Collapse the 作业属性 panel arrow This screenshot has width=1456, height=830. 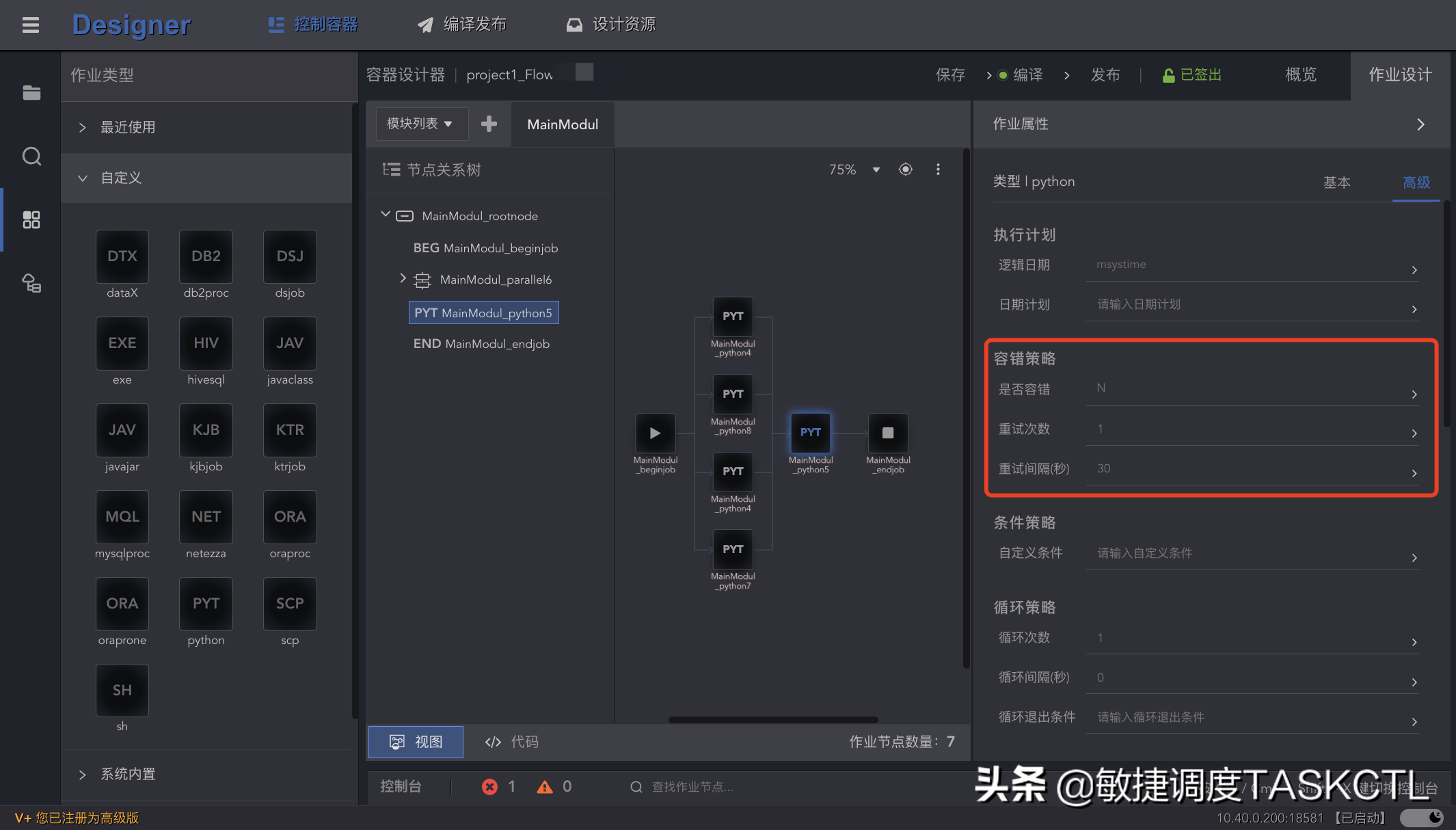tap(1420, 124)
